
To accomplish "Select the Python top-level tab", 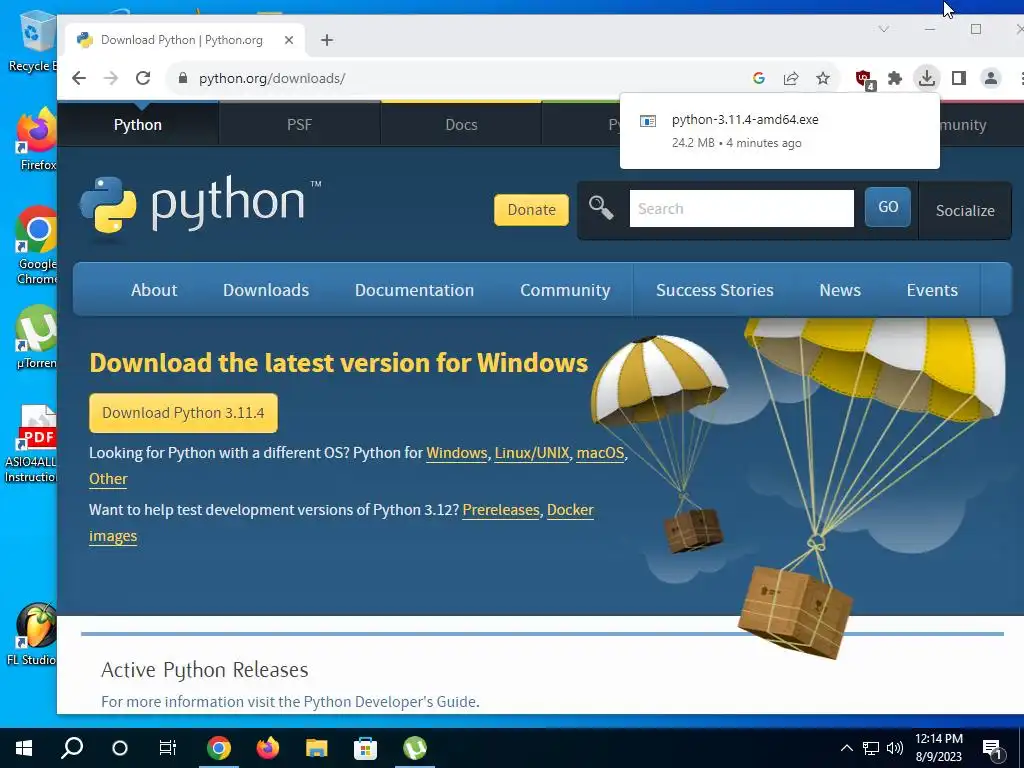I will [x=138, y=125].
